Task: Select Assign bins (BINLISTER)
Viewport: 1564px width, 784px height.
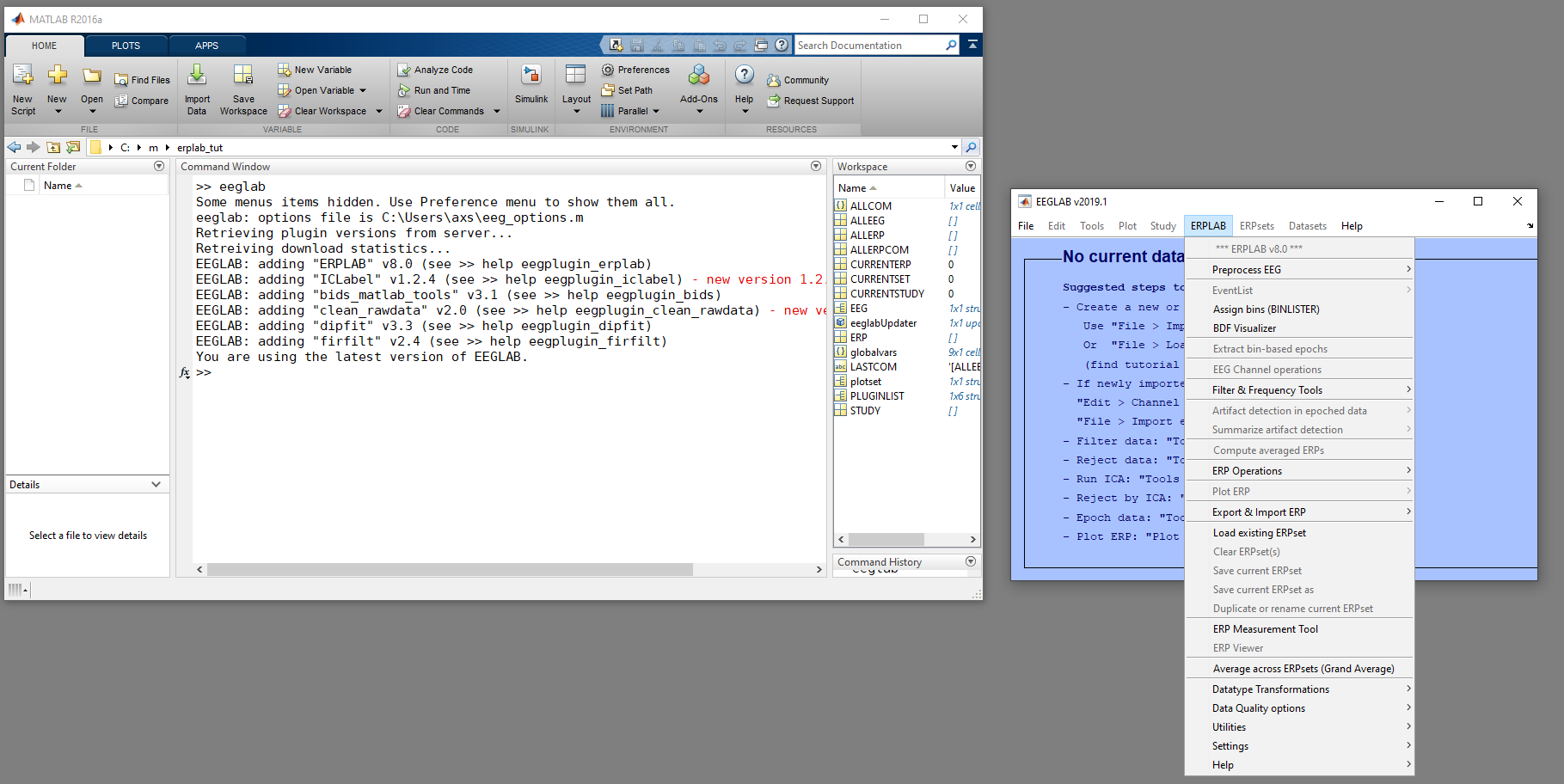Action: pyautogui.click(x=1300, y=309)
